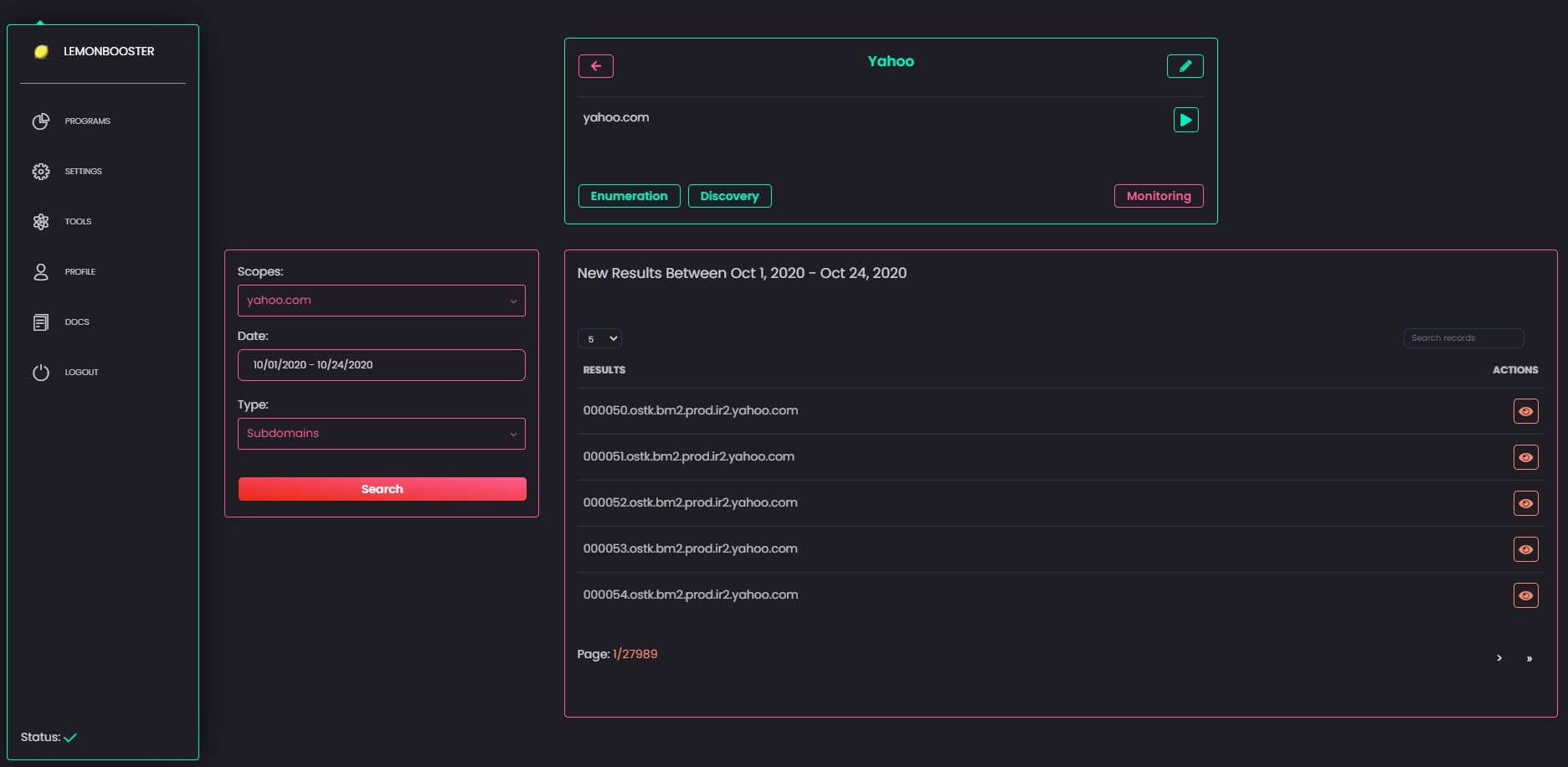Jump to the last results page
This screenshot has height=767, width=1568.
1529,658
